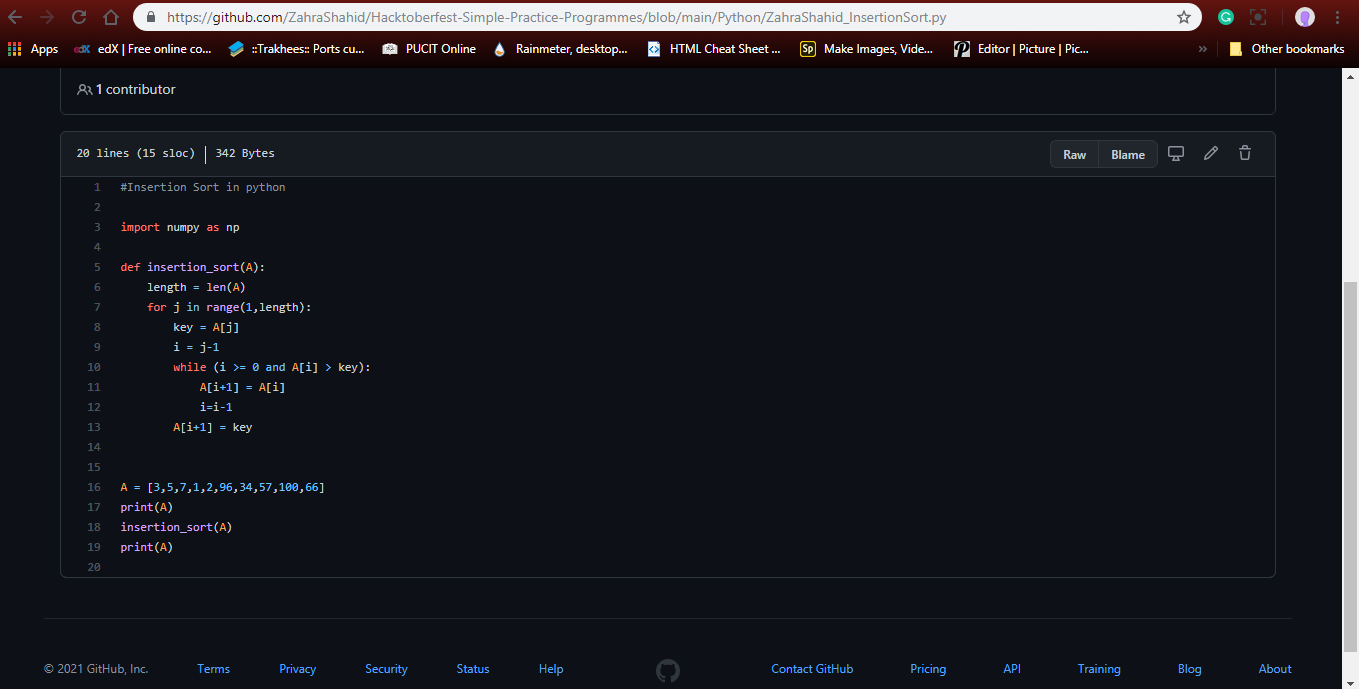Open Rainmeter desktop bookmark
1359x689 pixels.
coord(560,48)
